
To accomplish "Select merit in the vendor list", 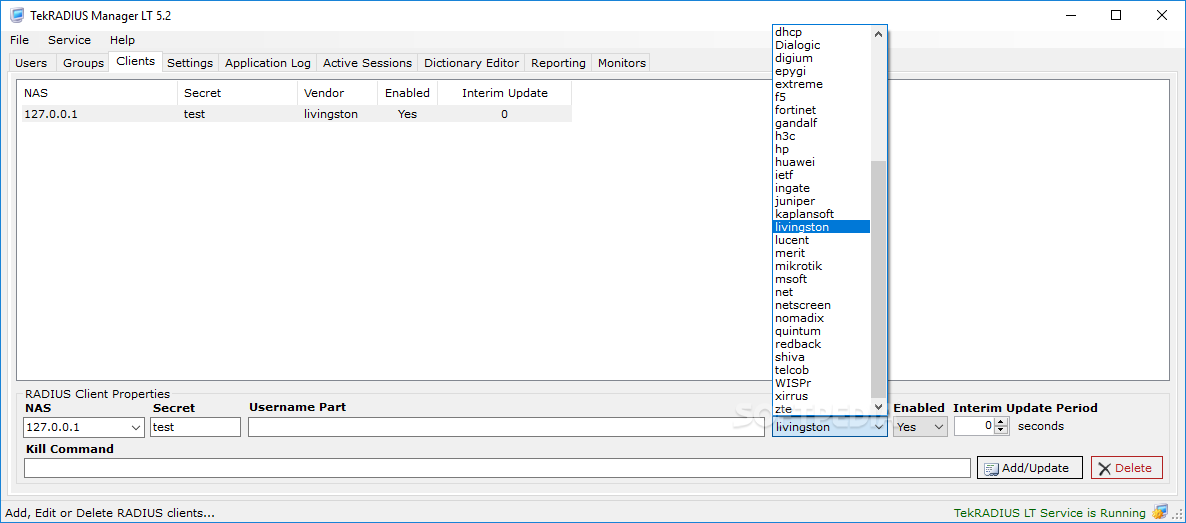I will pyautogui.click(x=821, y=253).
